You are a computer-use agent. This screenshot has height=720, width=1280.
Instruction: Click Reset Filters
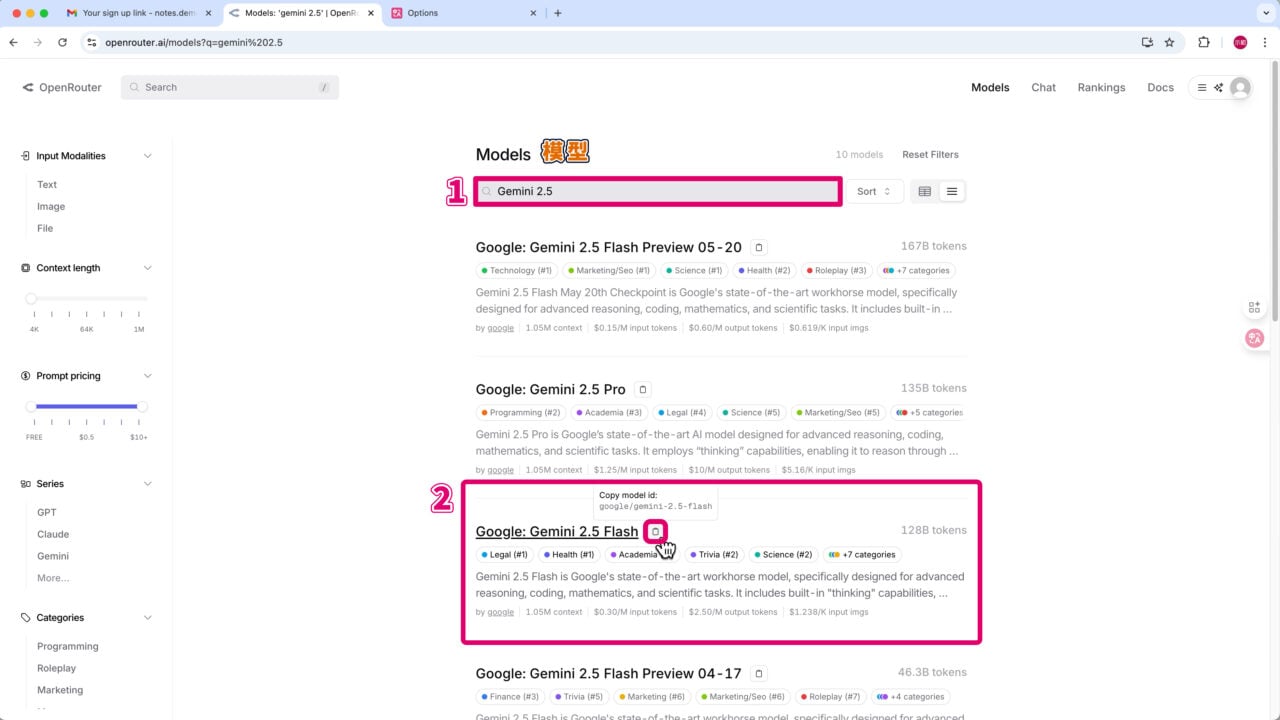tap(930, 155)
